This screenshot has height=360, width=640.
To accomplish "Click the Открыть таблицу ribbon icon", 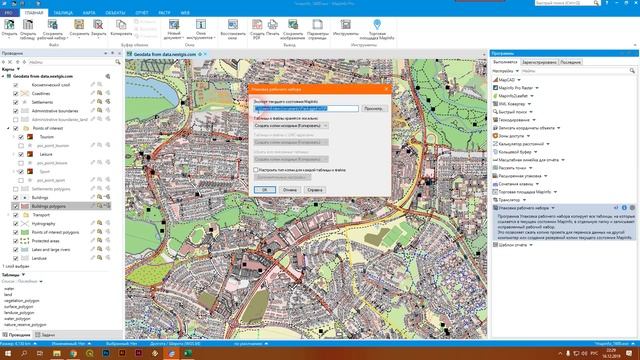I will coord(28,24).
